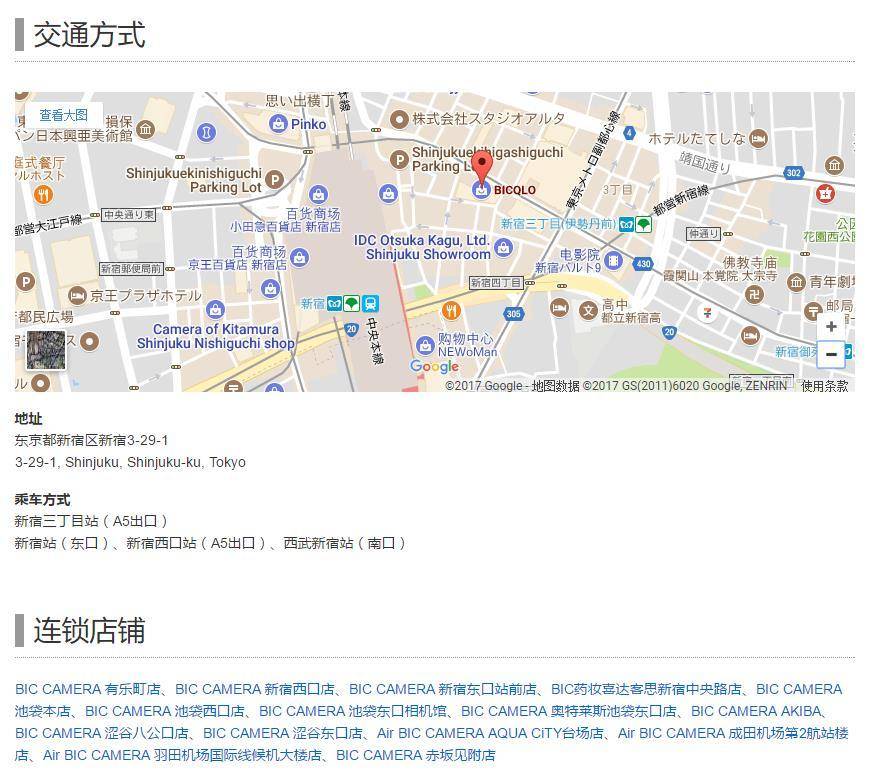Click the Pinko shop icon on the map
871x774 pixels.
[278, 123]
